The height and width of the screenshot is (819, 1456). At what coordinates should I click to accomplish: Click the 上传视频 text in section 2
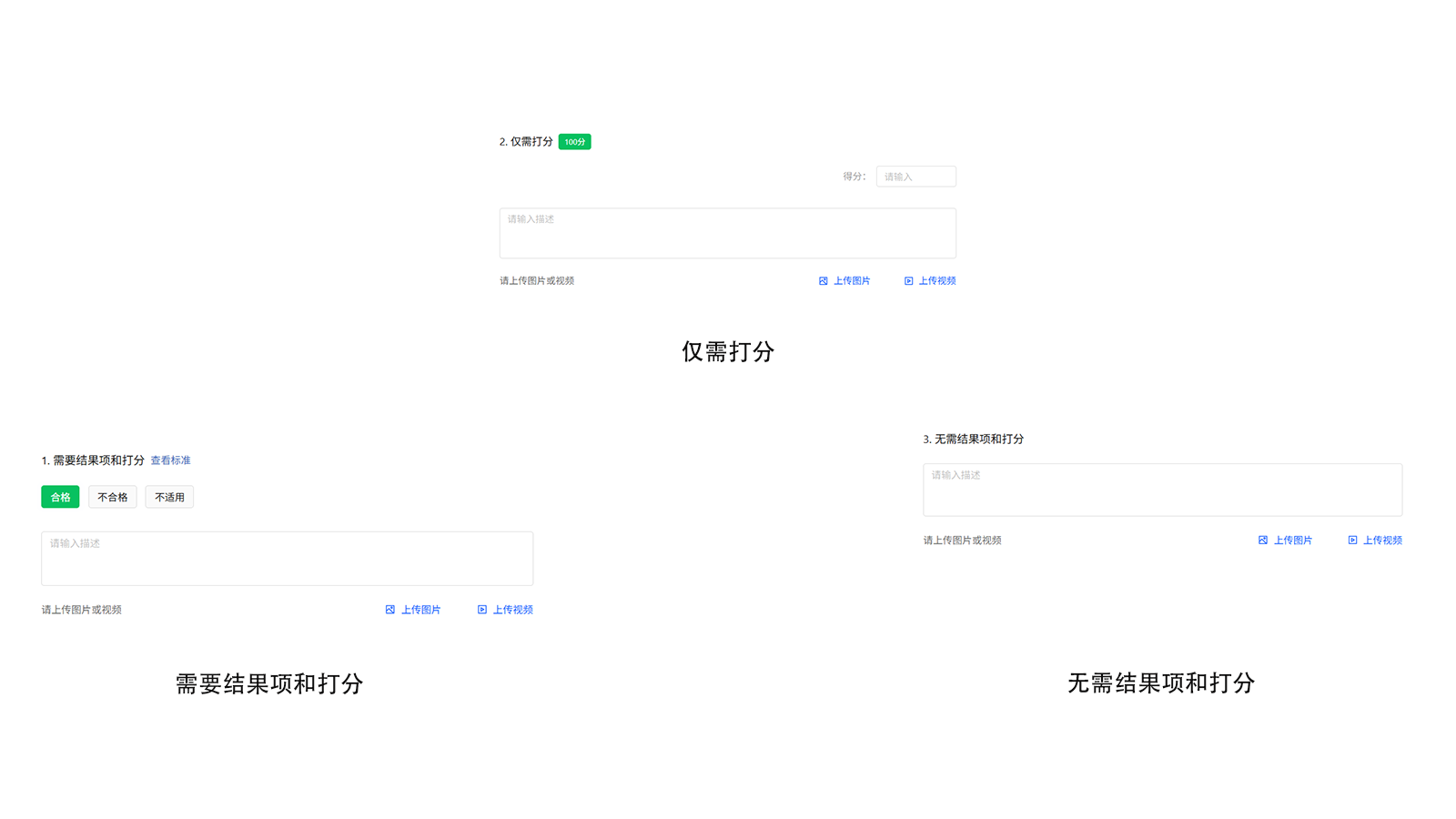(x=936, y=280)
